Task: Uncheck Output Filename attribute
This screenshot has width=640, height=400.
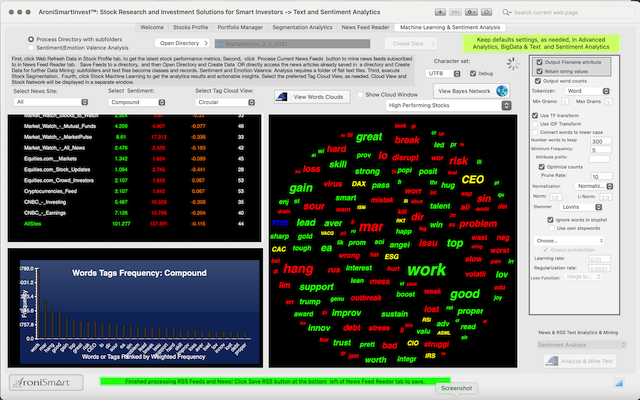Action: (540, 62)
